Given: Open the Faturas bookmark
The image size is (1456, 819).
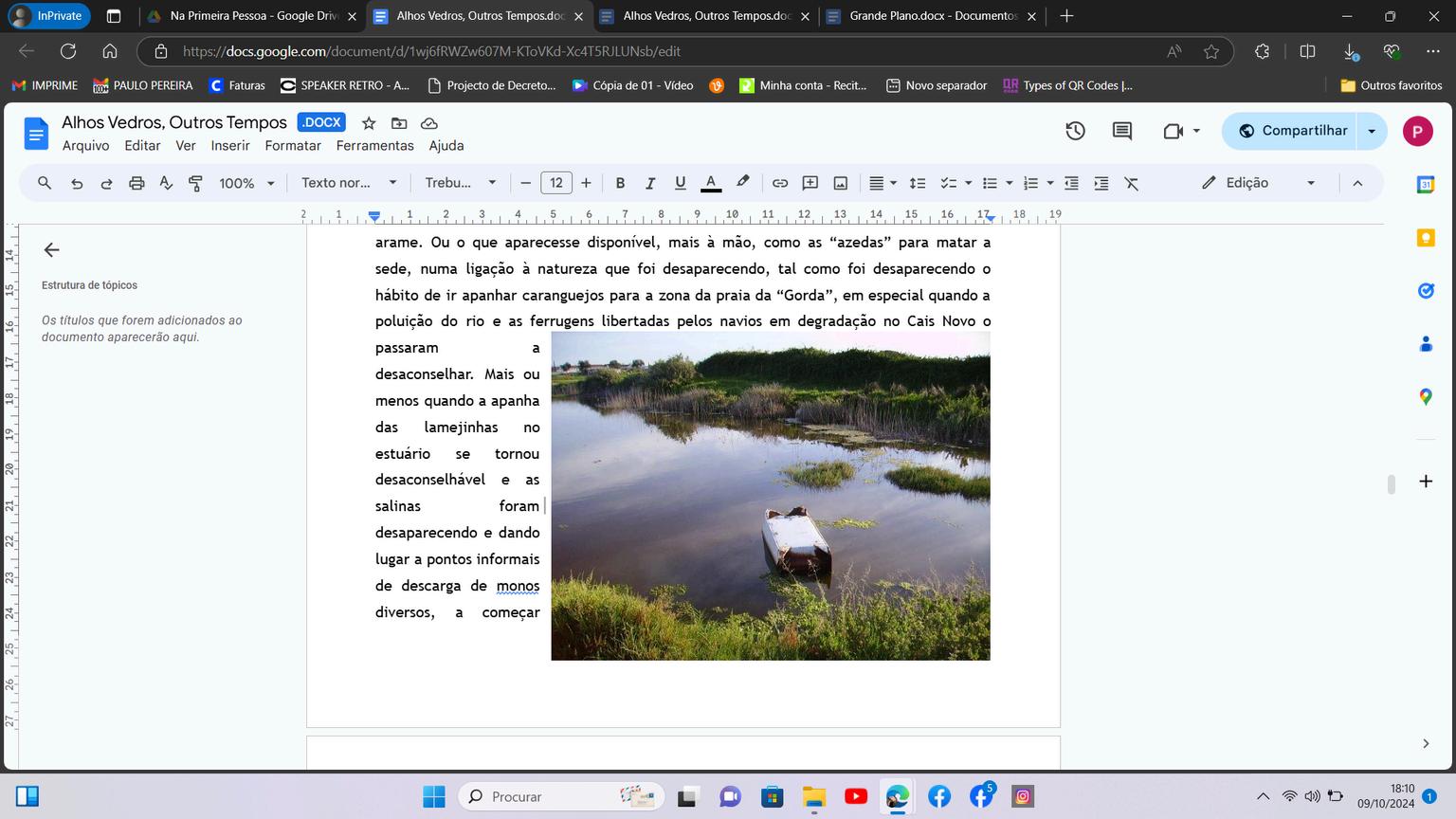Looking at the screenshot, I should coord(237,85).
